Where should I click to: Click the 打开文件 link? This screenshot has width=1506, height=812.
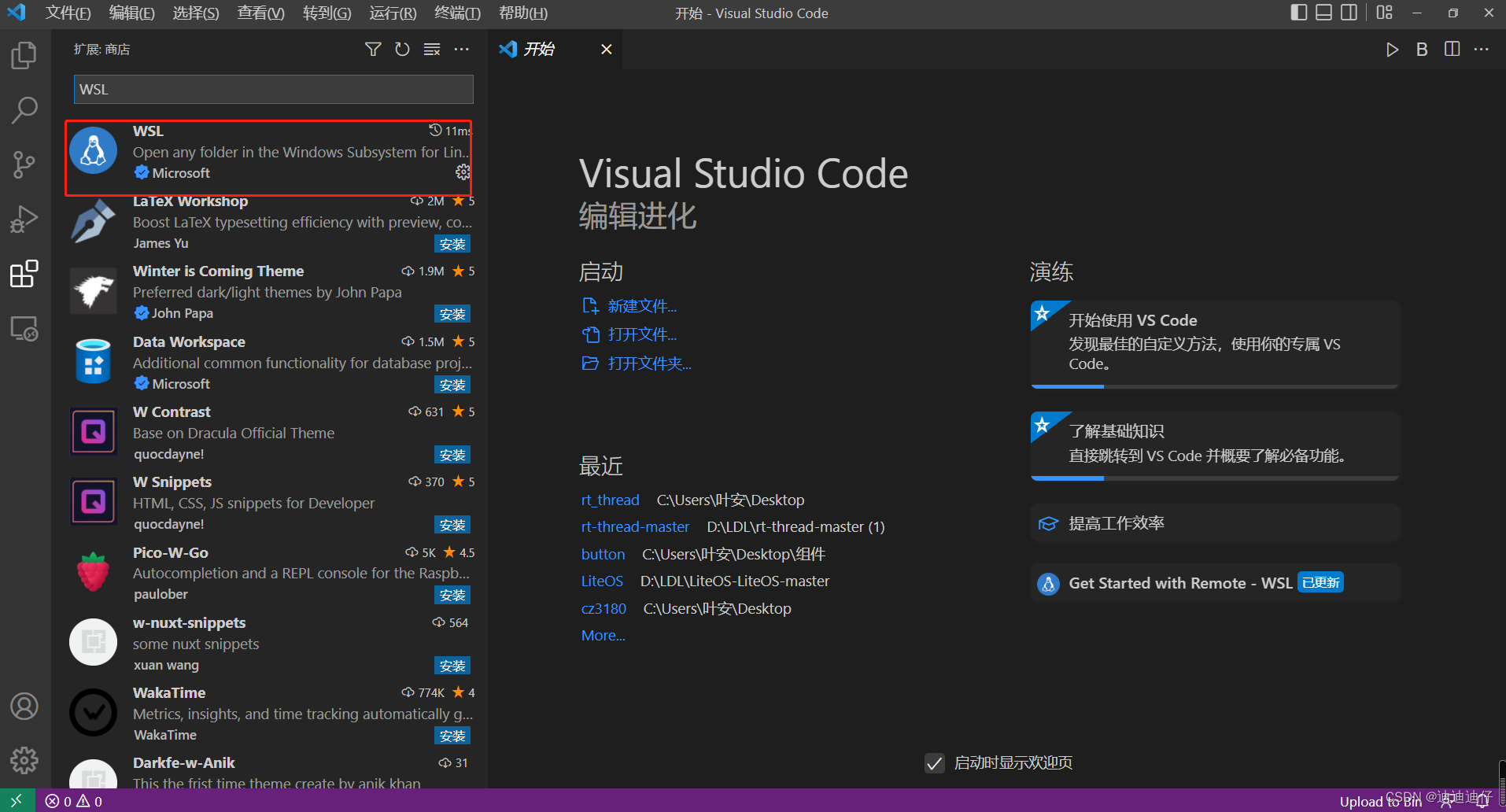[x=642, y=334]
